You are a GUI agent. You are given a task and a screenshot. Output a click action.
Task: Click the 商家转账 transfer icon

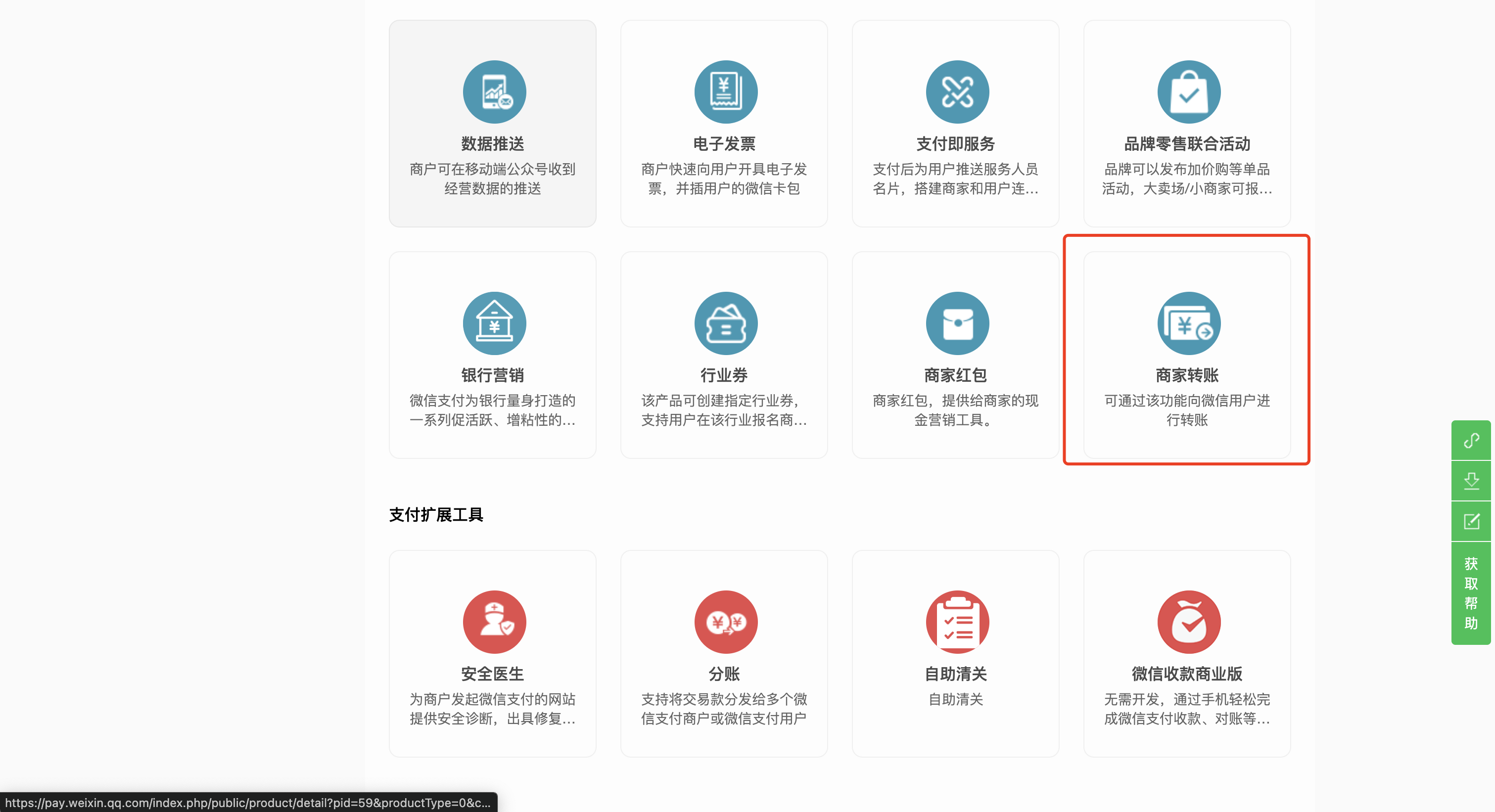coord(1189,323)
